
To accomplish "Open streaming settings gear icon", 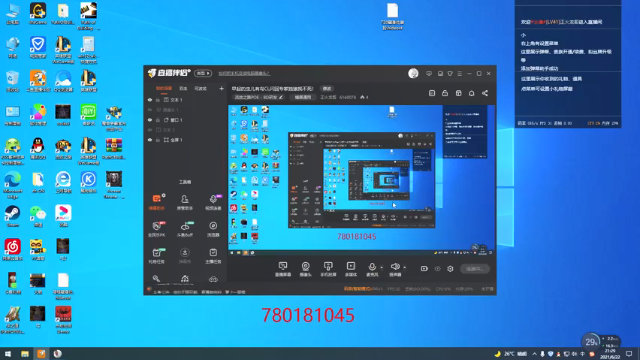I will coord(450,269).
